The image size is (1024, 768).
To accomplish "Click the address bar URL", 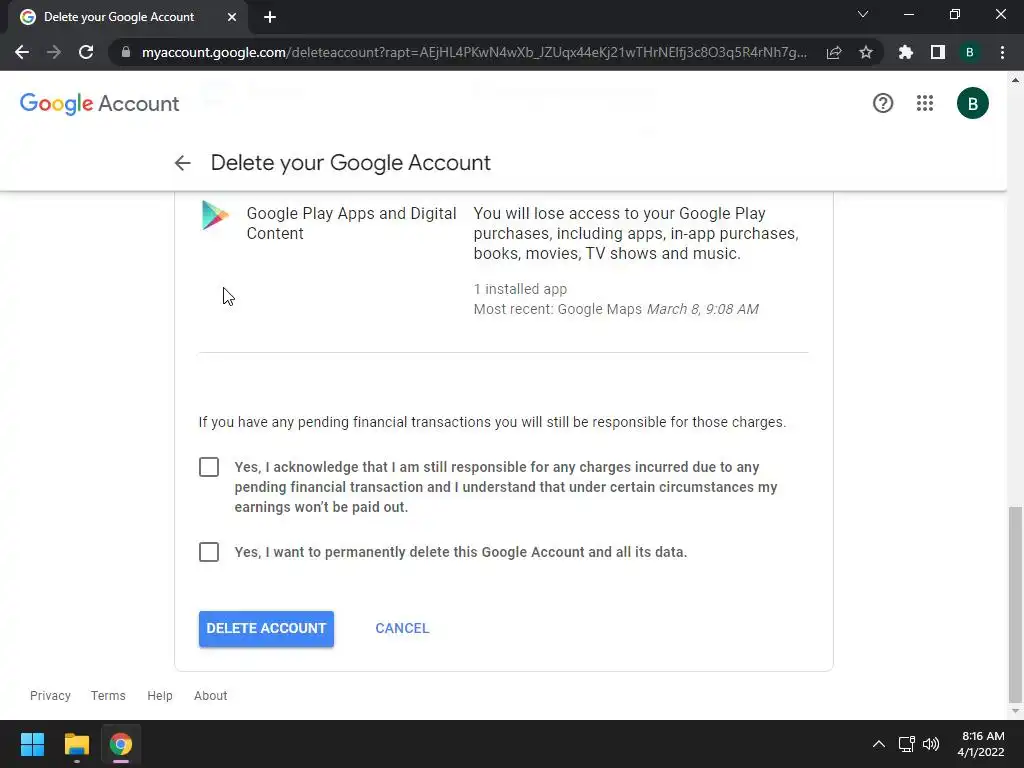I will tap(474, 52).
